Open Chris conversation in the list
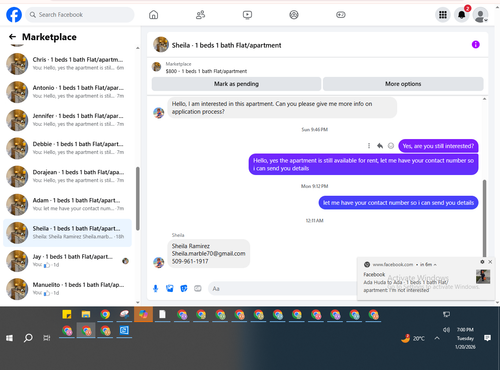The width and height of the screenshot is (500, 370). point(67,64)
